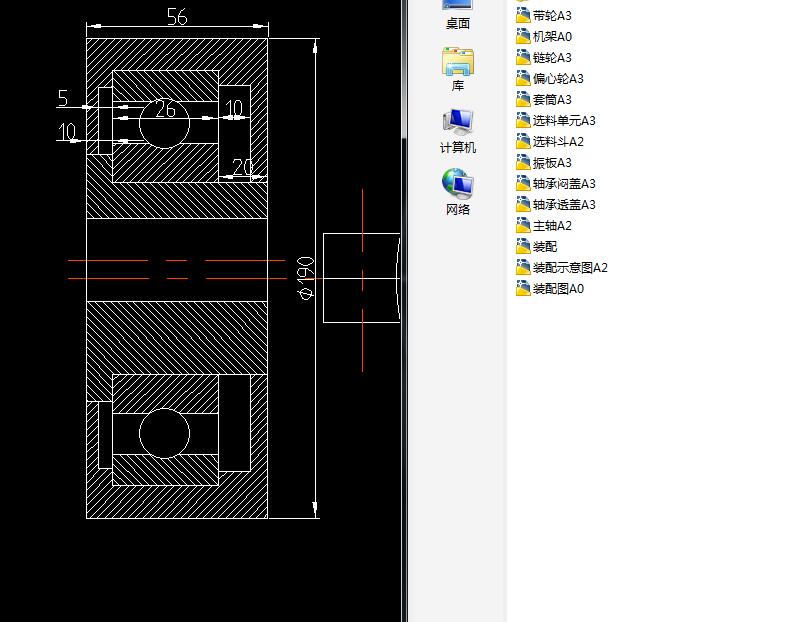Click the drawing file icon for 机架A0
Screen dimensions: 806x622
point(521,36)
